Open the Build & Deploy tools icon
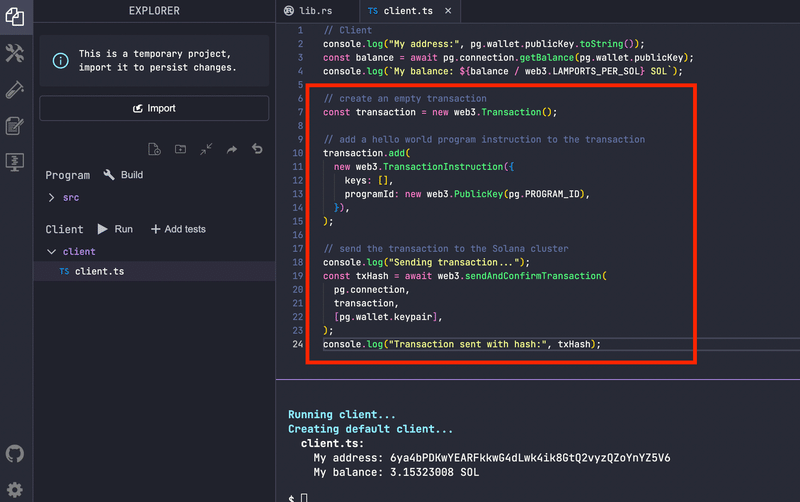 tap(15, 53)
